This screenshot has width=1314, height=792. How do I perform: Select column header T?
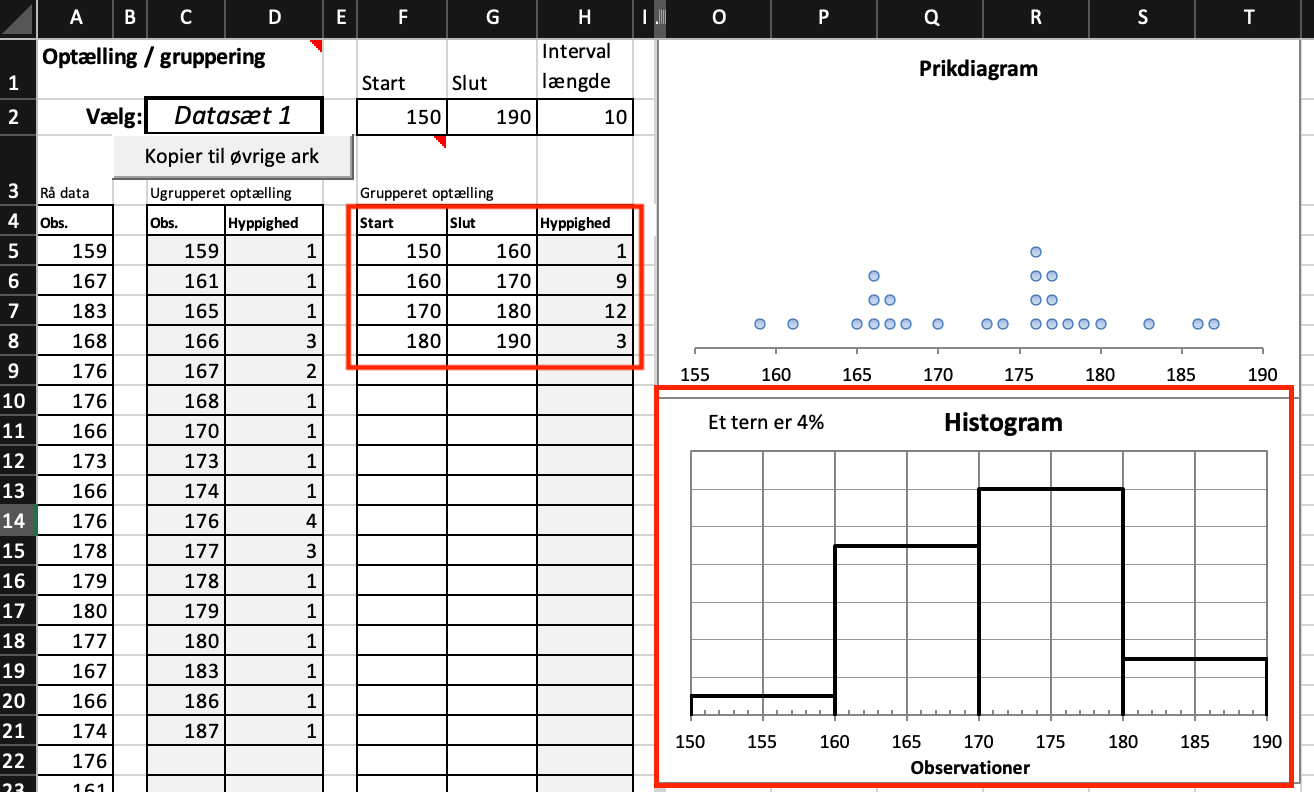[1247, 17]
